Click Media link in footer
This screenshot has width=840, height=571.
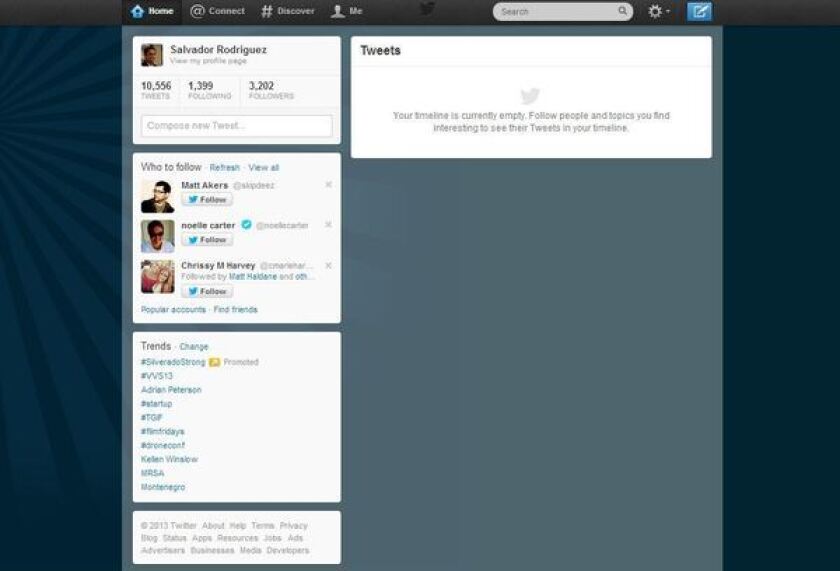(x=251, y=551)
